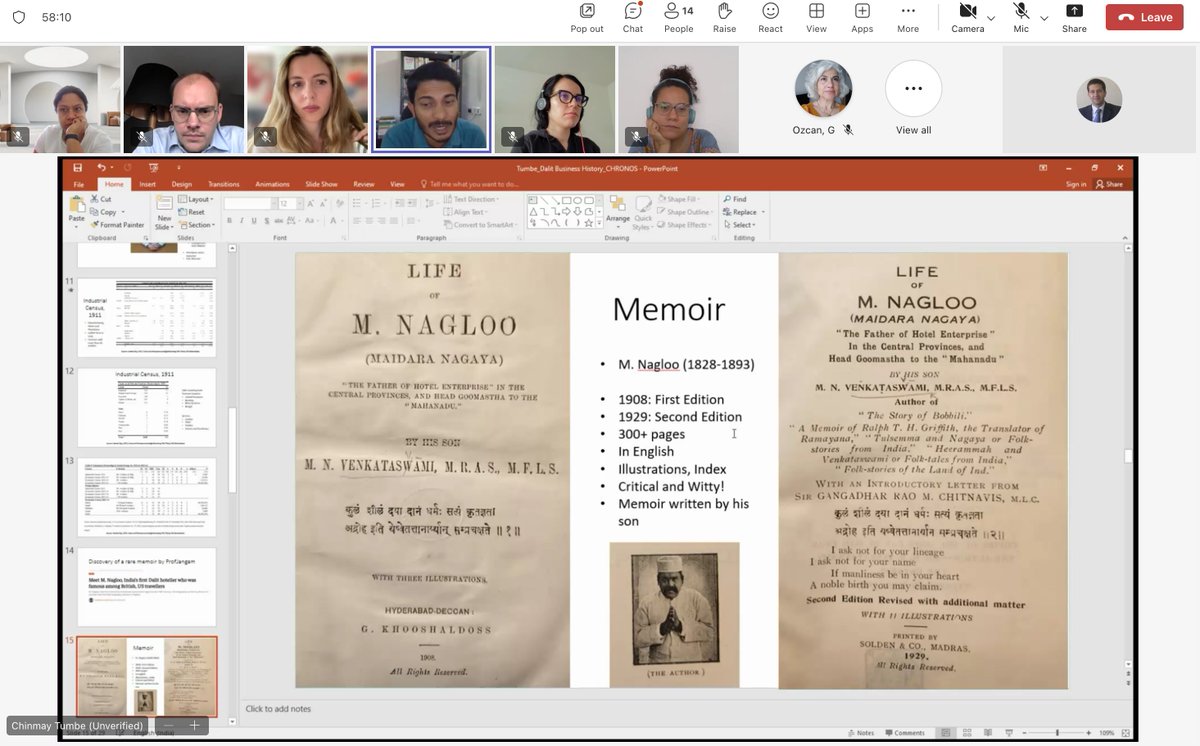Toggle Underline formatting
1200x746 pixels.
tap(254, 220)
